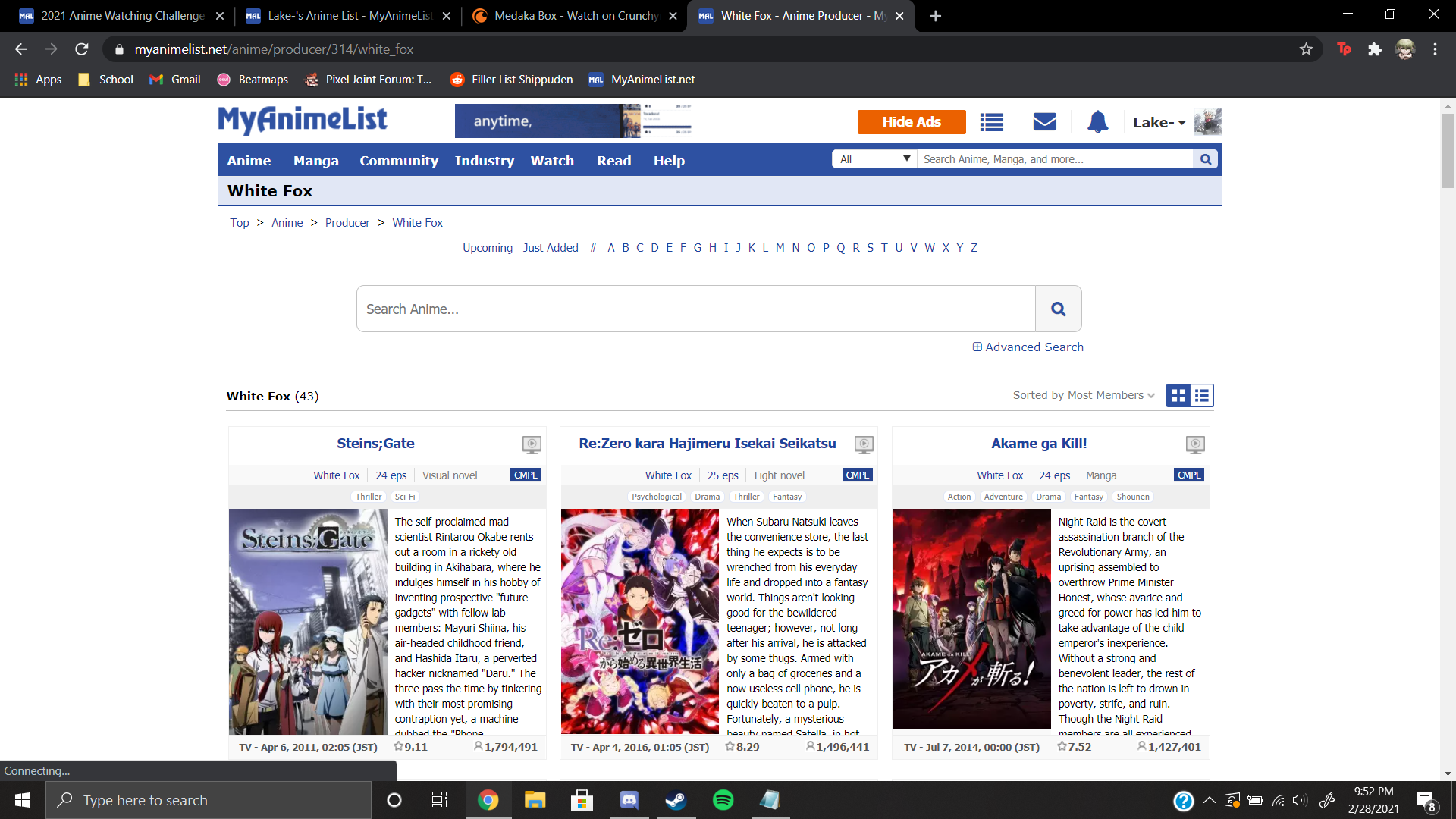Click the page vertical scrollbar

[x=1448, y=152]
